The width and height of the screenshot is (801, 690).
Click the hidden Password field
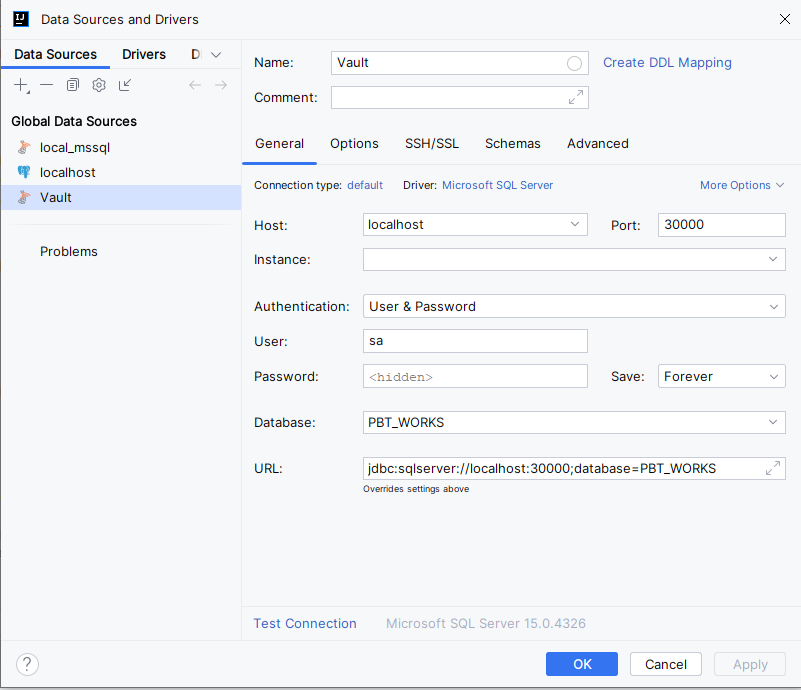point(475,376)
